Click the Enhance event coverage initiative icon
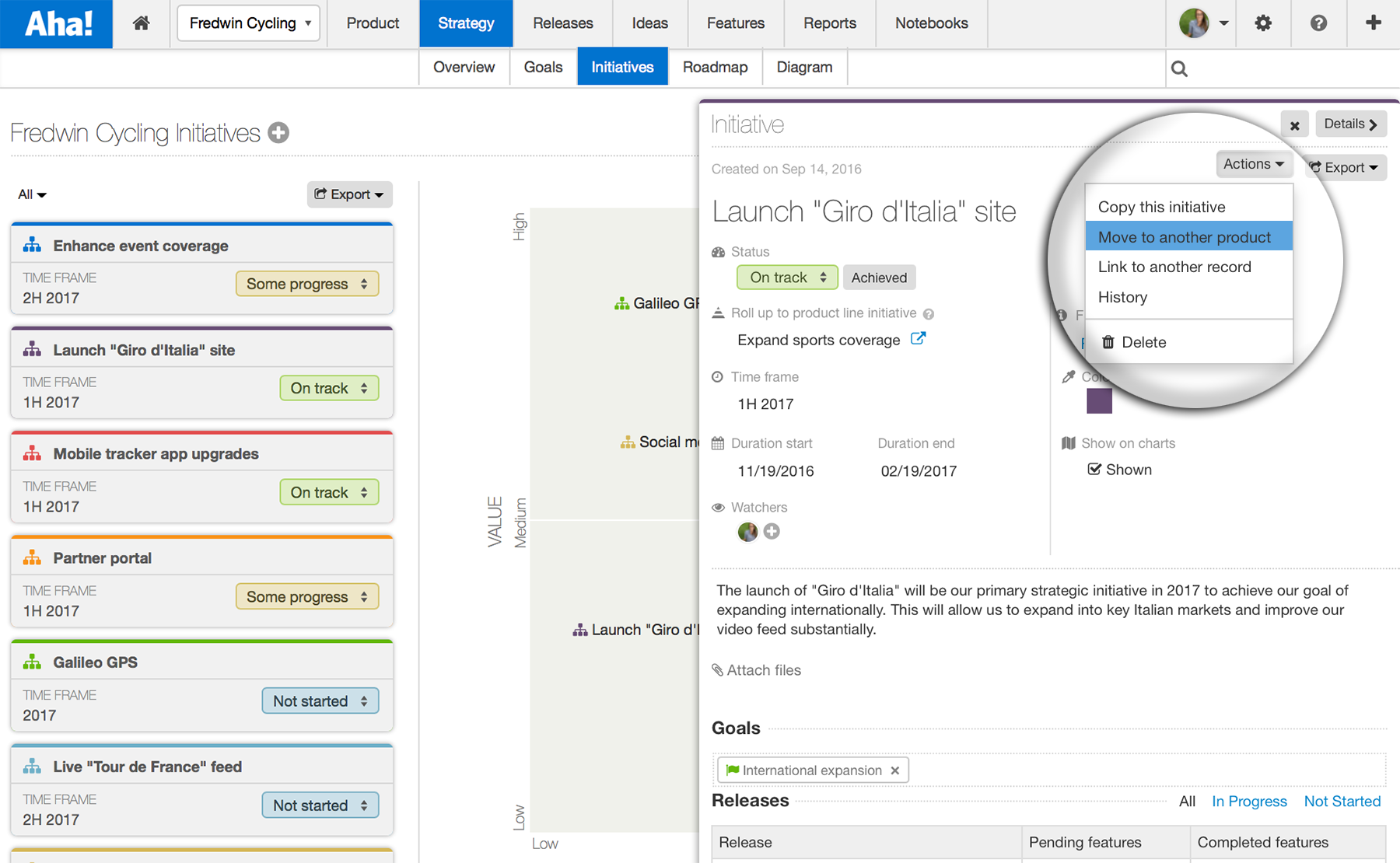 32,246
